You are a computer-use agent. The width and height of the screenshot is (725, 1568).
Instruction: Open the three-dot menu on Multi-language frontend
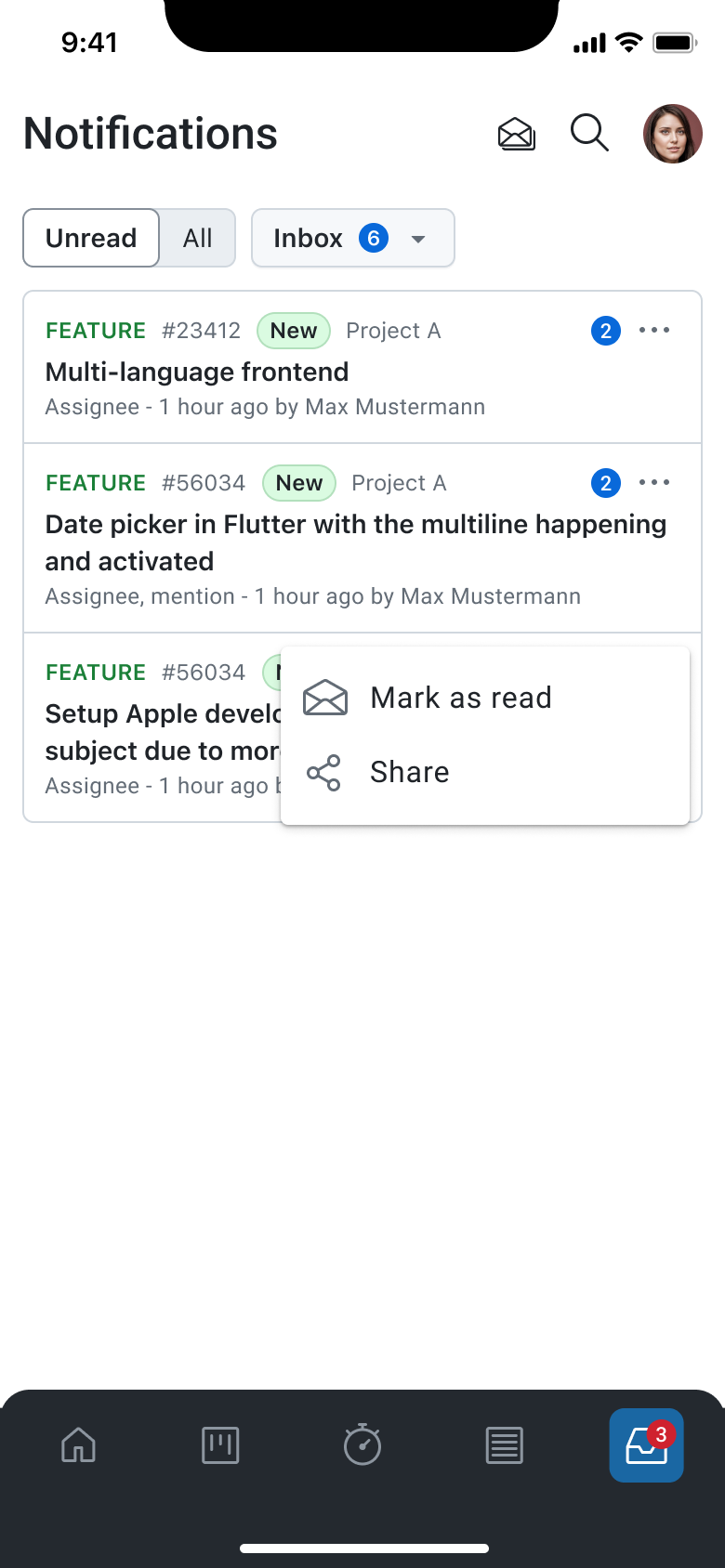tap(654, 330)
